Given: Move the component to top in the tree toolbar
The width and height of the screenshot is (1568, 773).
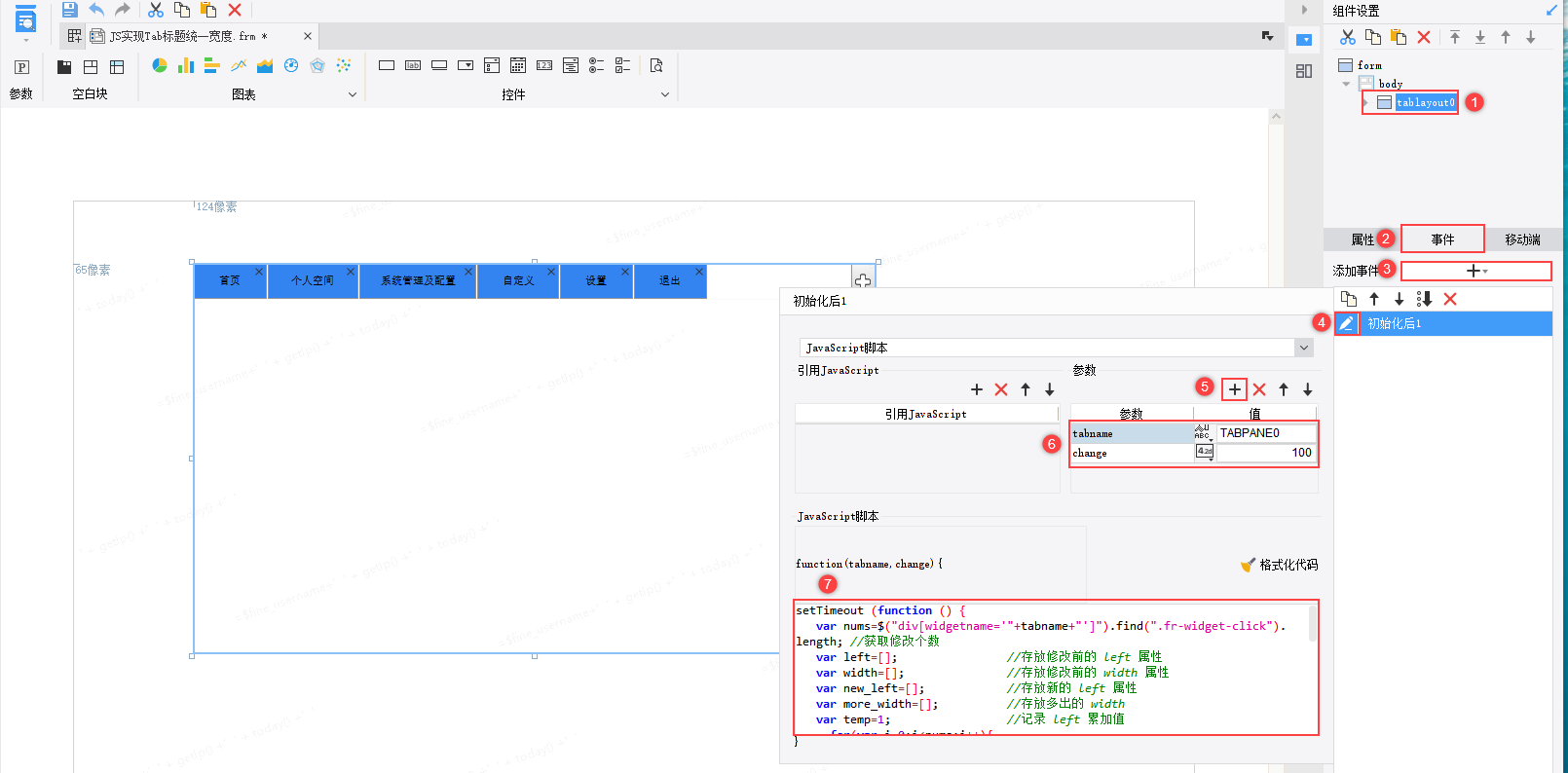Looking at the screenshot, I should 1455,37.
